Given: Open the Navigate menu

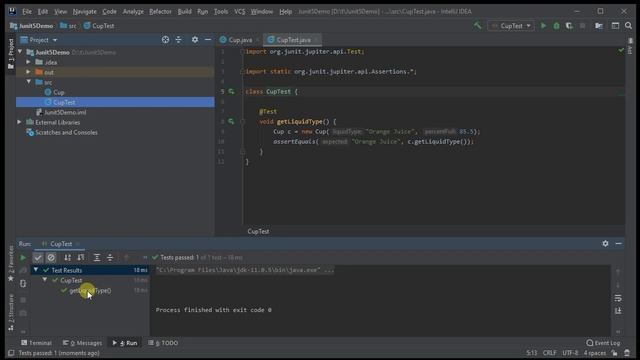Looking at the screenshot, I should pyautogui.click(x=84, y=11).
